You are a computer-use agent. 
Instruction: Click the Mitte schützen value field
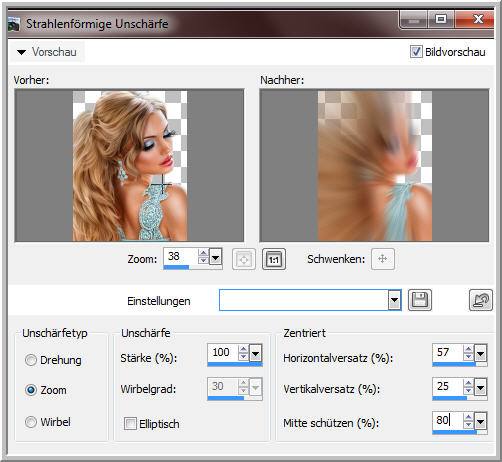tap(448, 420)
